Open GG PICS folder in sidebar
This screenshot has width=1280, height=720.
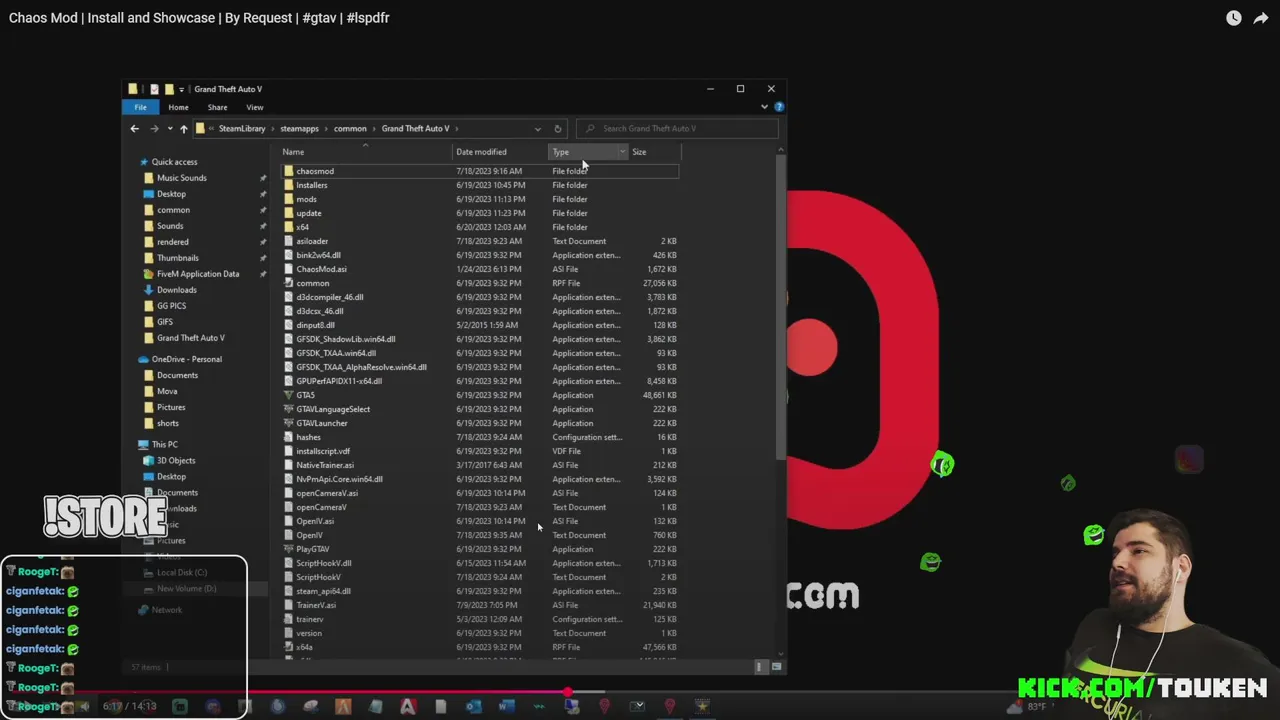click(x=171, y=306)
